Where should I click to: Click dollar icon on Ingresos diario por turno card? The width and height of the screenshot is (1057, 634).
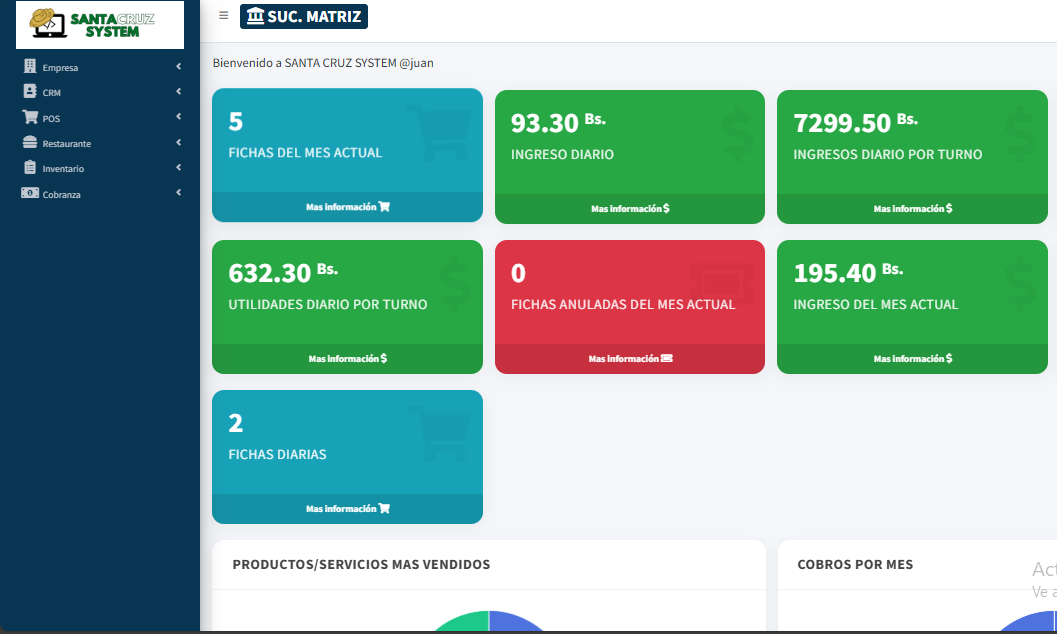pyautogui.click(x=1019, y=134)
